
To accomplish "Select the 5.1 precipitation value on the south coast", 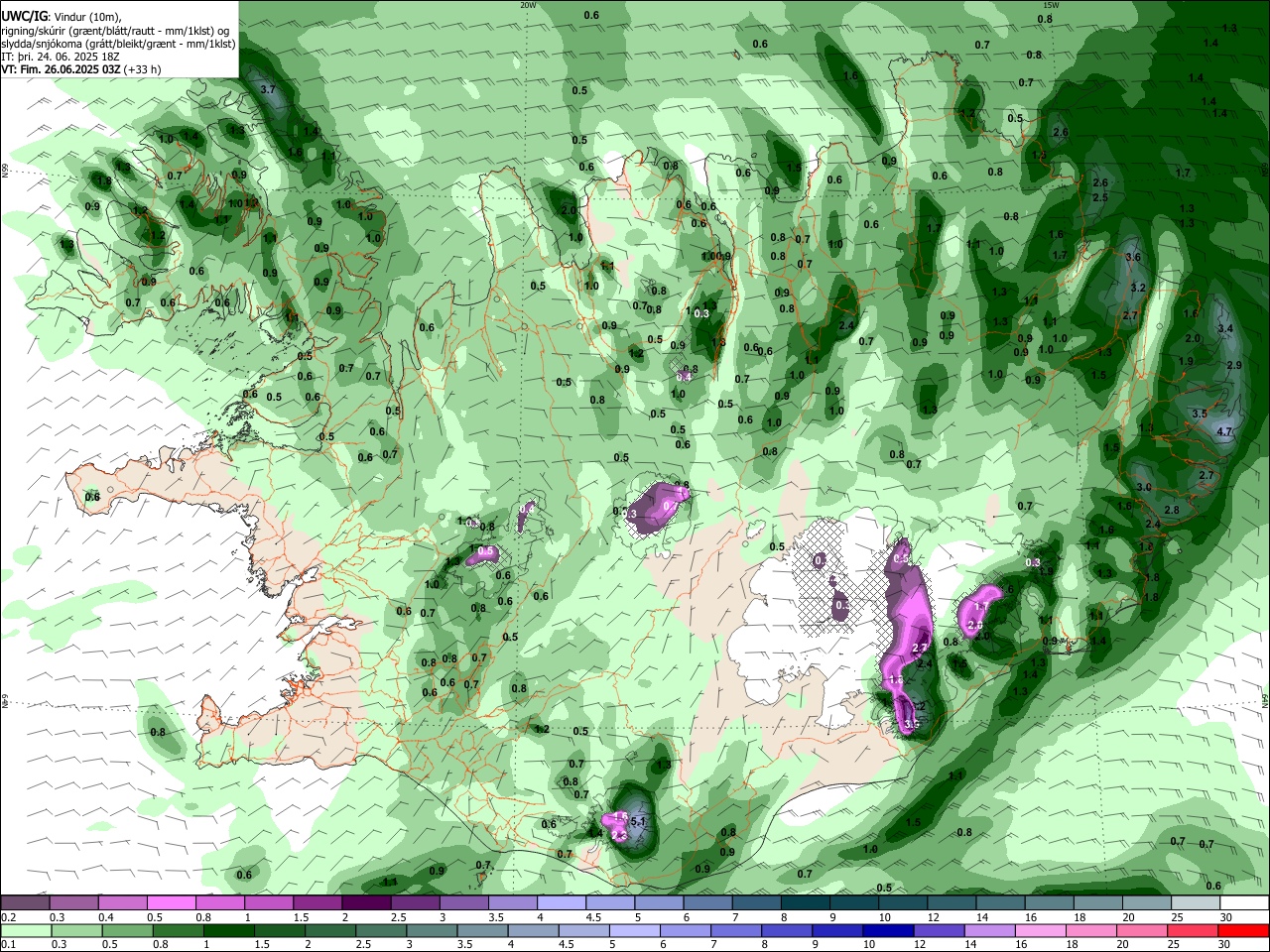I will (638, 821).
